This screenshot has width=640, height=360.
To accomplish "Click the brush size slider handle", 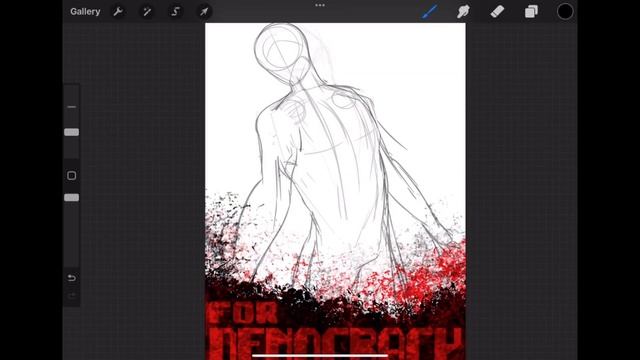I will [71, 132].
